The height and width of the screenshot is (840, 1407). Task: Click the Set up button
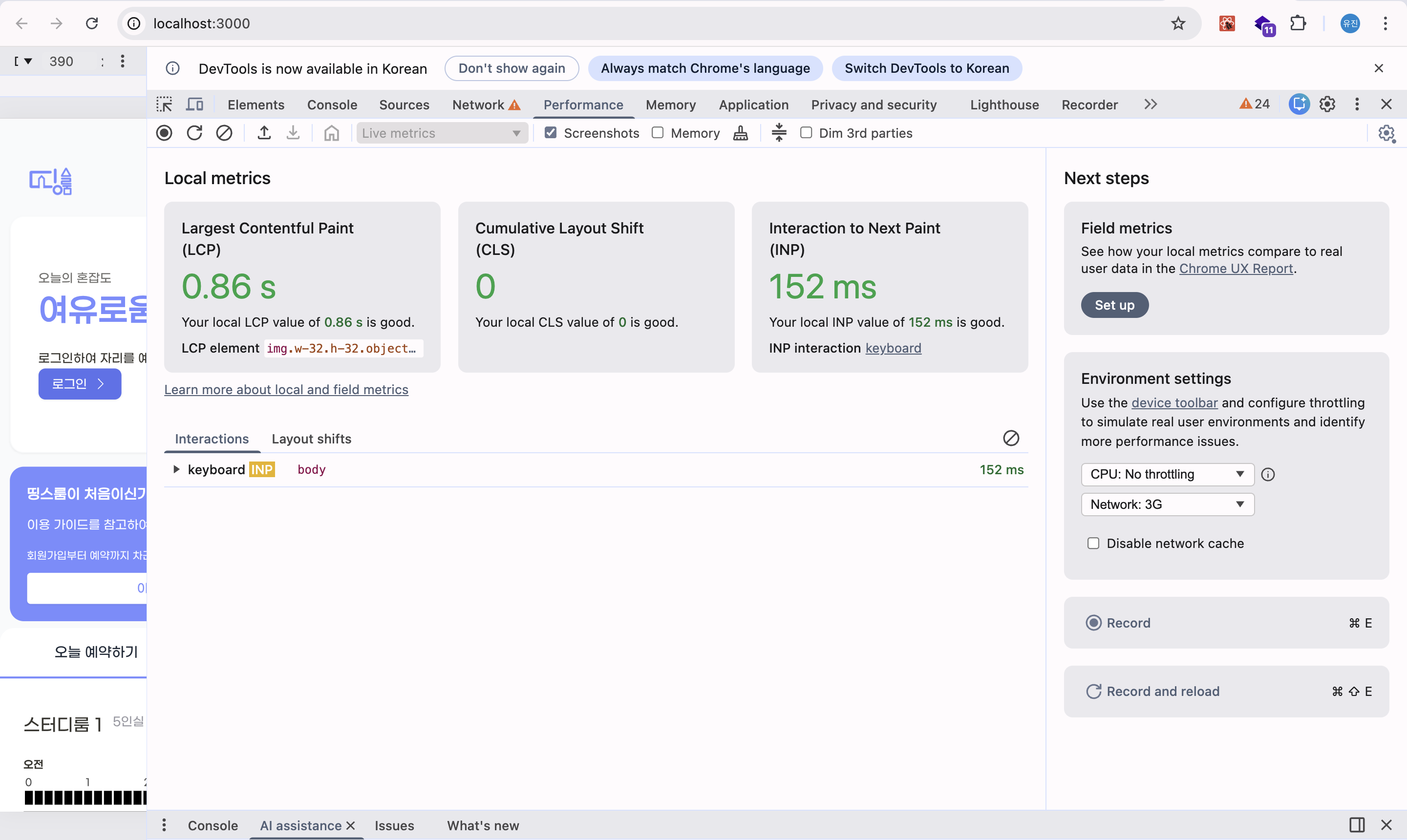click(1114, 305)
